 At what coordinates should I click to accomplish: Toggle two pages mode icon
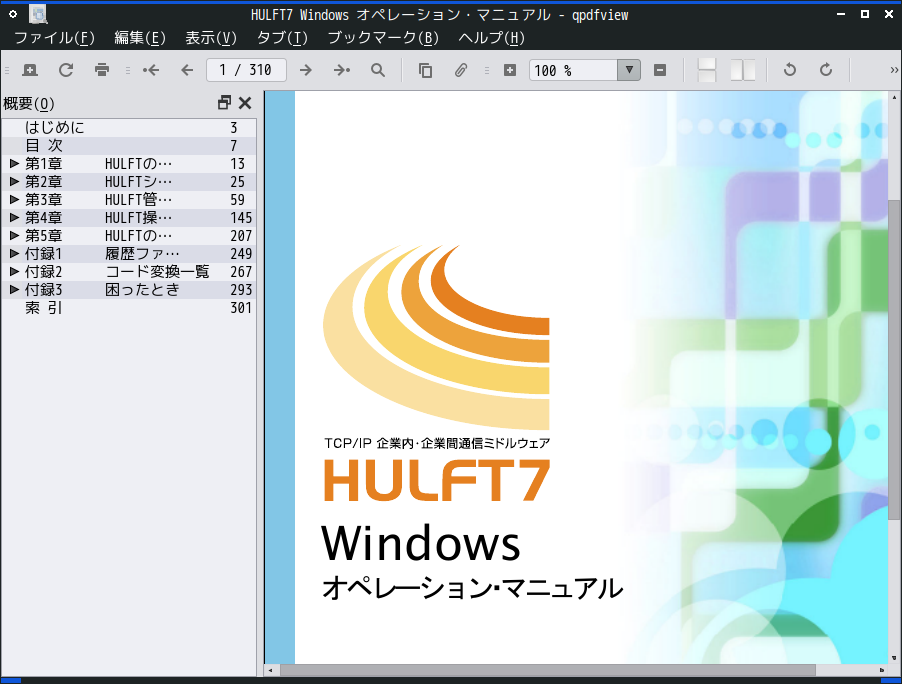(743, 70)
